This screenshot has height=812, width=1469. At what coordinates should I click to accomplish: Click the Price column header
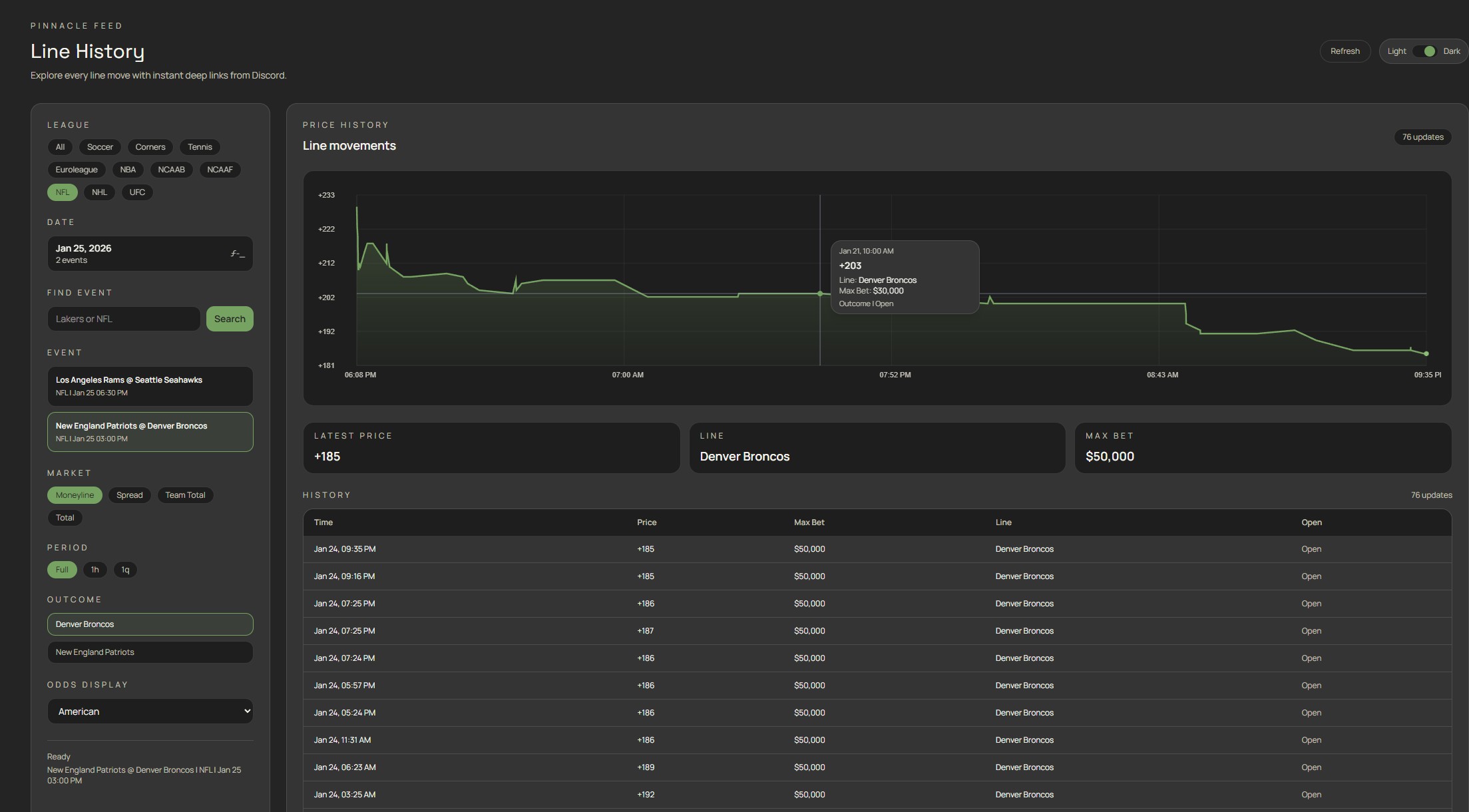point(646,522)
